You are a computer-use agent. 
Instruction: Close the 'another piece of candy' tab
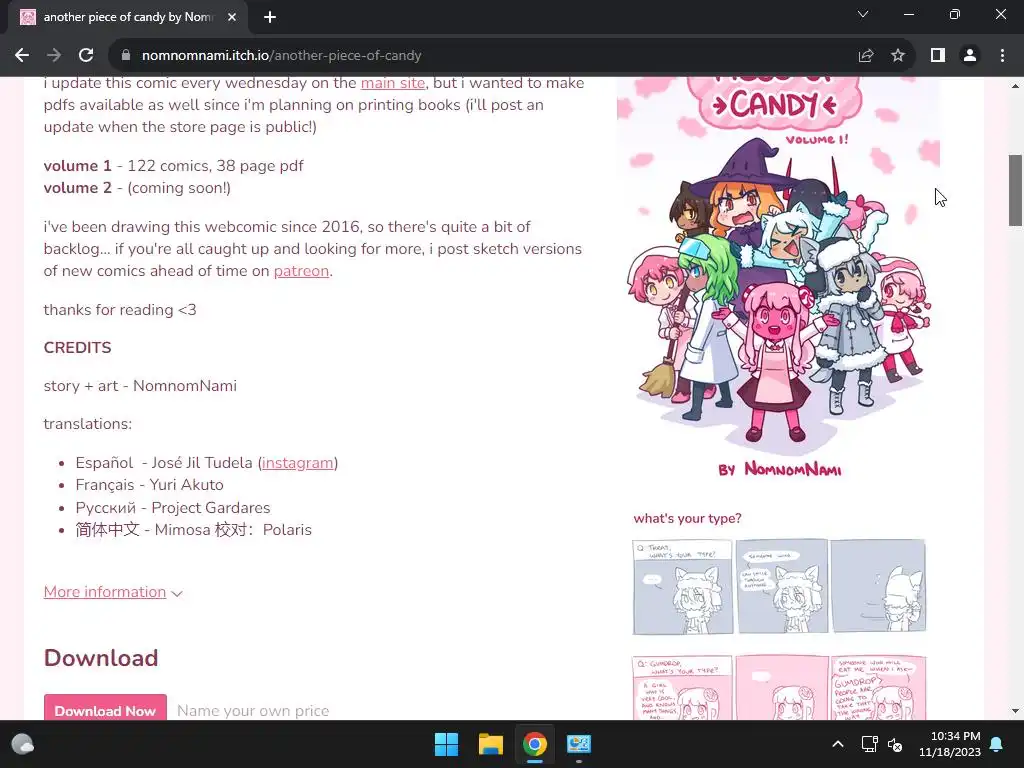point(232,17)
